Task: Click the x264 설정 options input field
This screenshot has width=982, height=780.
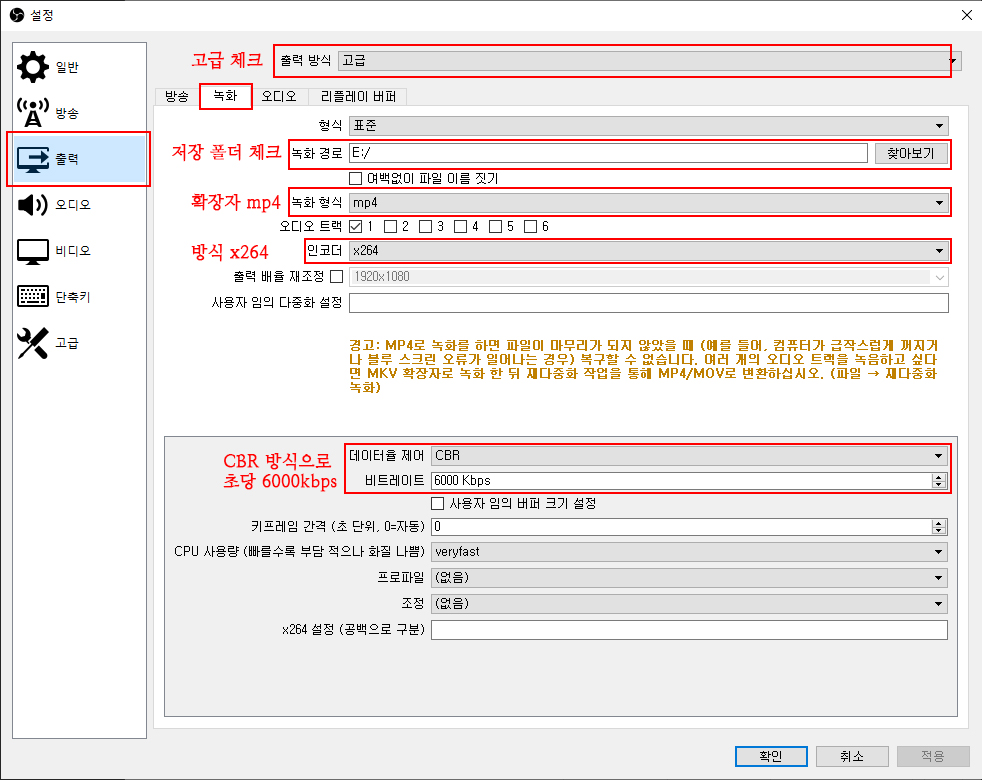Action: click(690, 630)
